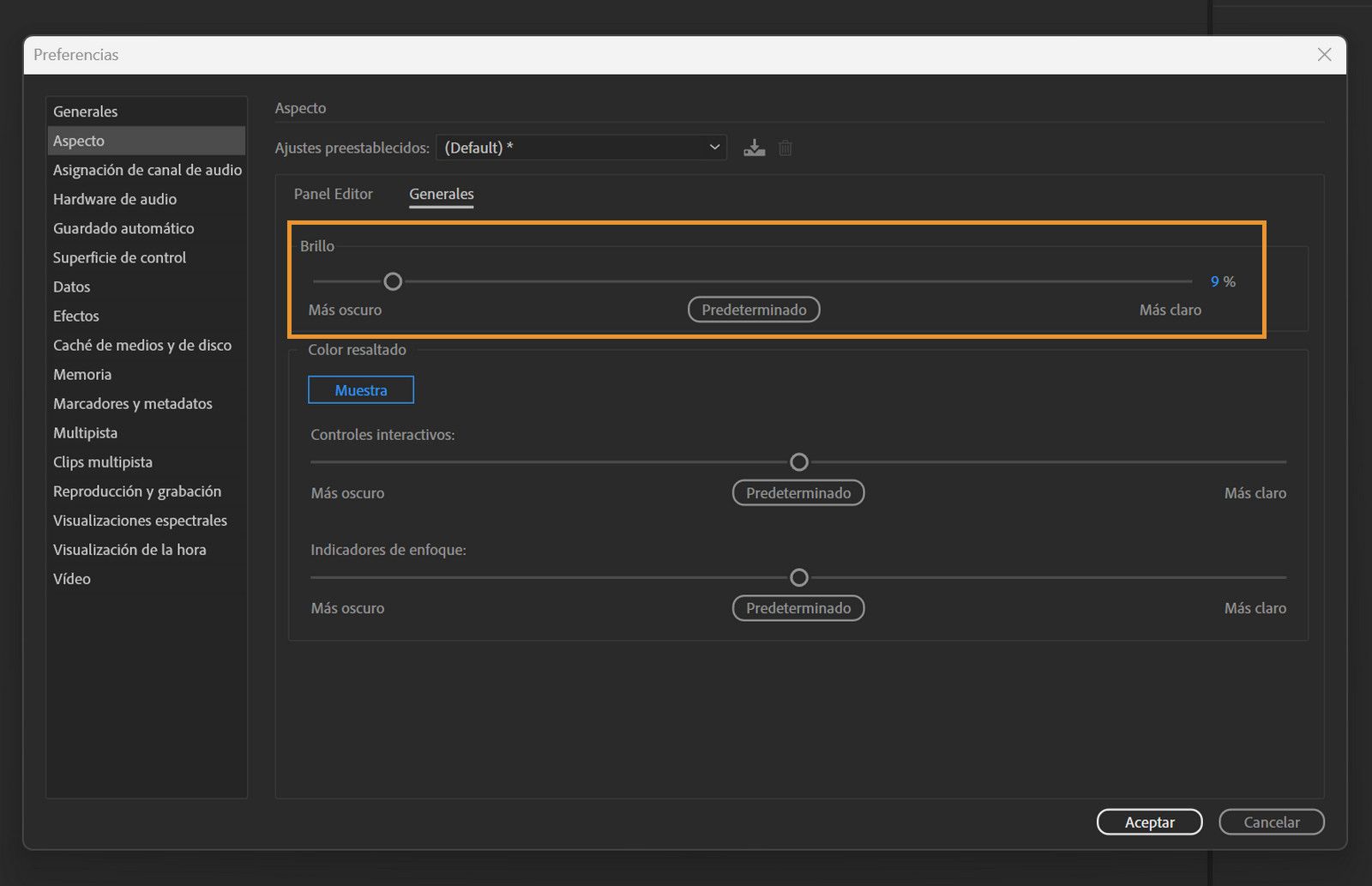The width and height of the screenshot is (1372, 886).
Task: Reset Indicadores de enfoque to Predeterminado
Action: point(798,608)
